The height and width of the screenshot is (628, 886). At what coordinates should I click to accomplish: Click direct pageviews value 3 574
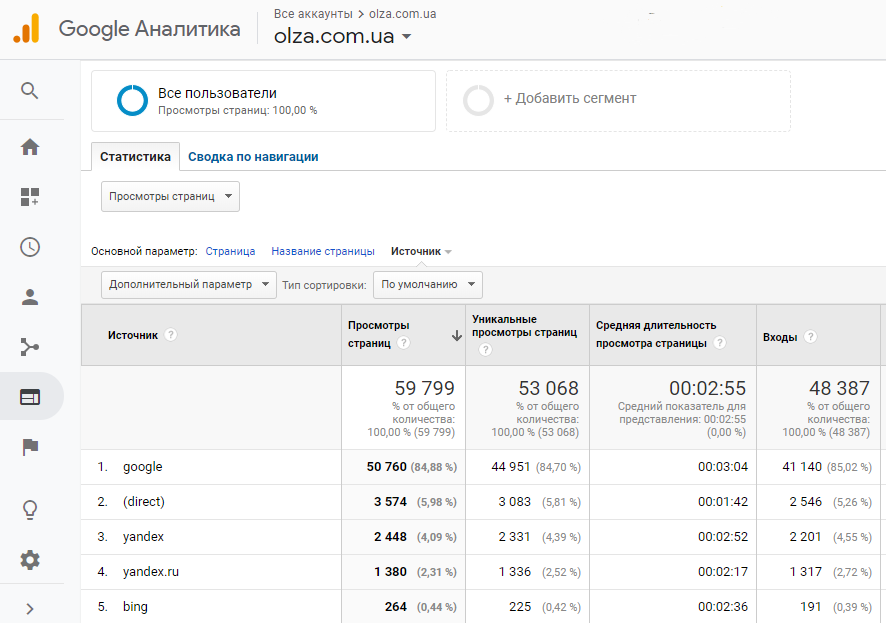point(390,502)
